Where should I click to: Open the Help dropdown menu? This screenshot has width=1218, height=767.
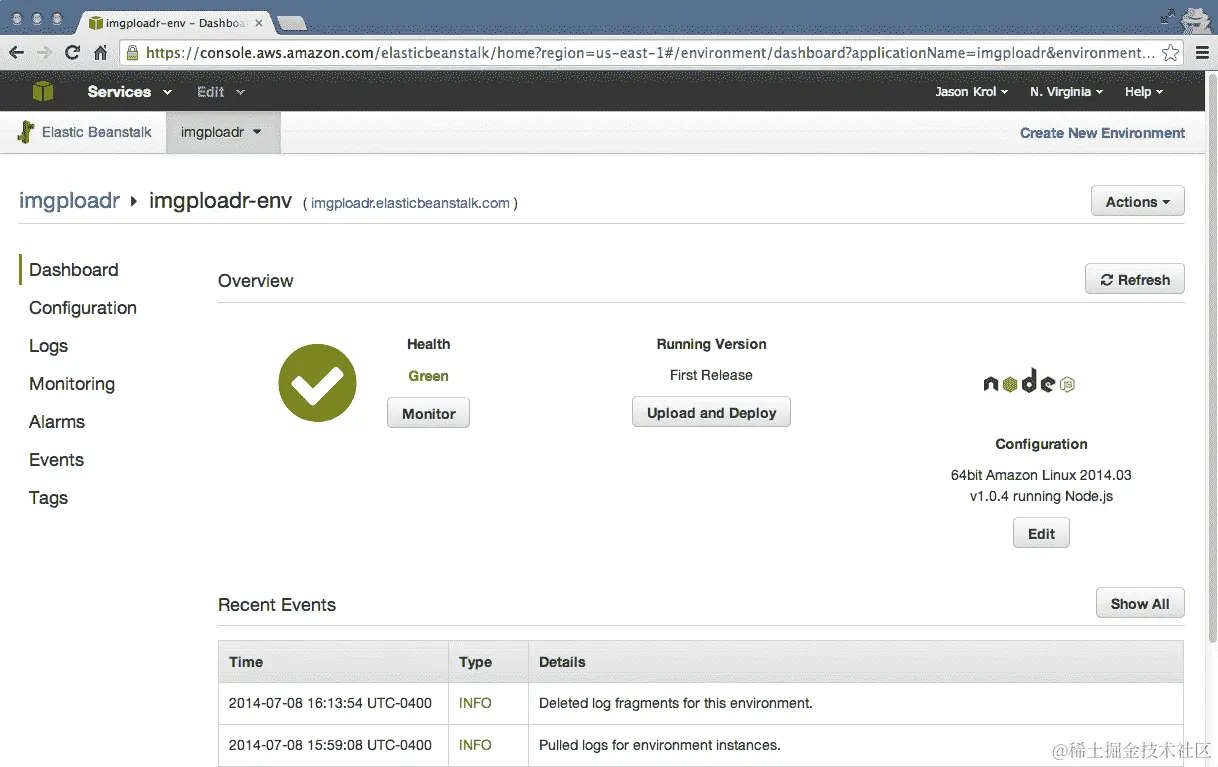1144,91
